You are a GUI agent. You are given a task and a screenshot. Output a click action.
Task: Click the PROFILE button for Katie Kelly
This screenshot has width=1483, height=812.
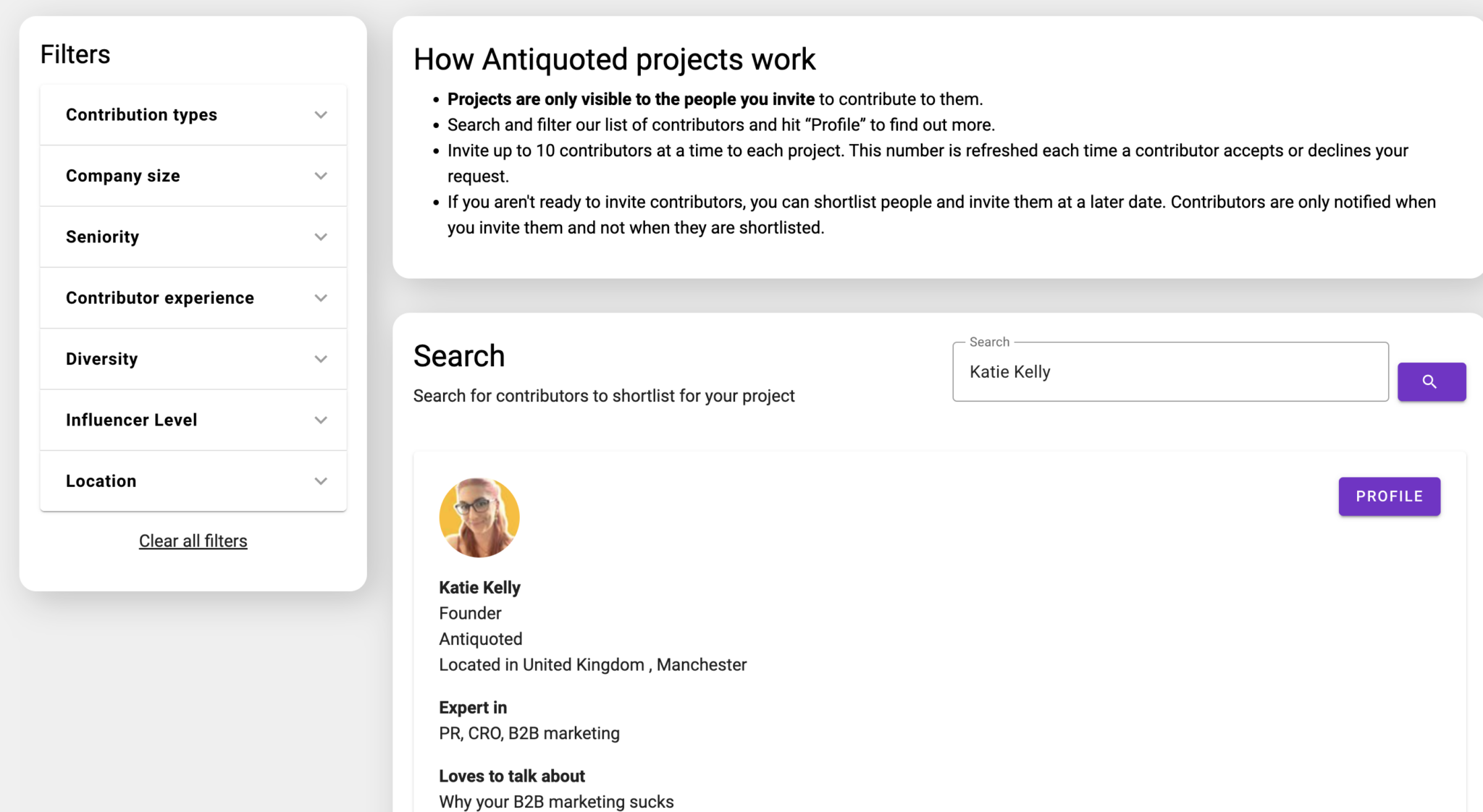point(1390,496)
